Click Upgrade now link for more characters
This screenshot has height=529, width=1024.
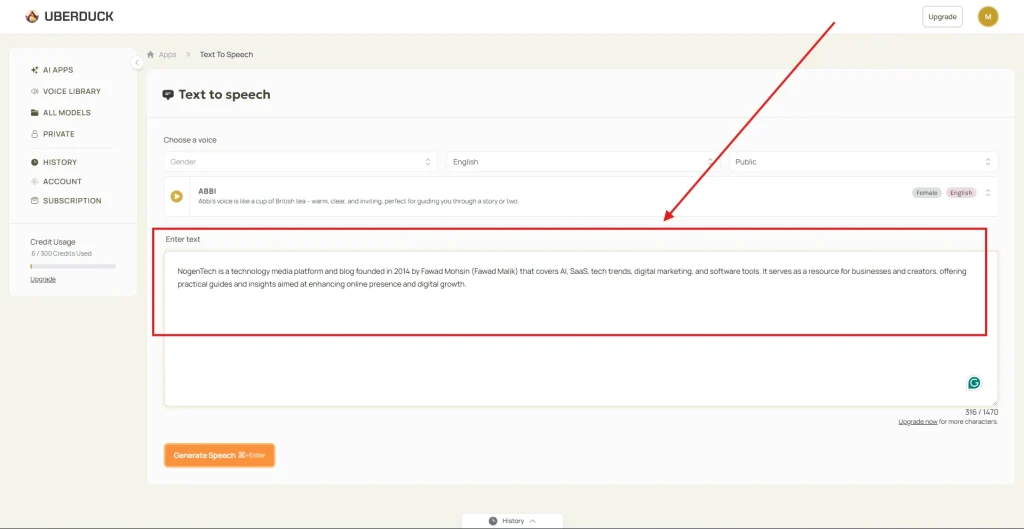coord(918,422)
